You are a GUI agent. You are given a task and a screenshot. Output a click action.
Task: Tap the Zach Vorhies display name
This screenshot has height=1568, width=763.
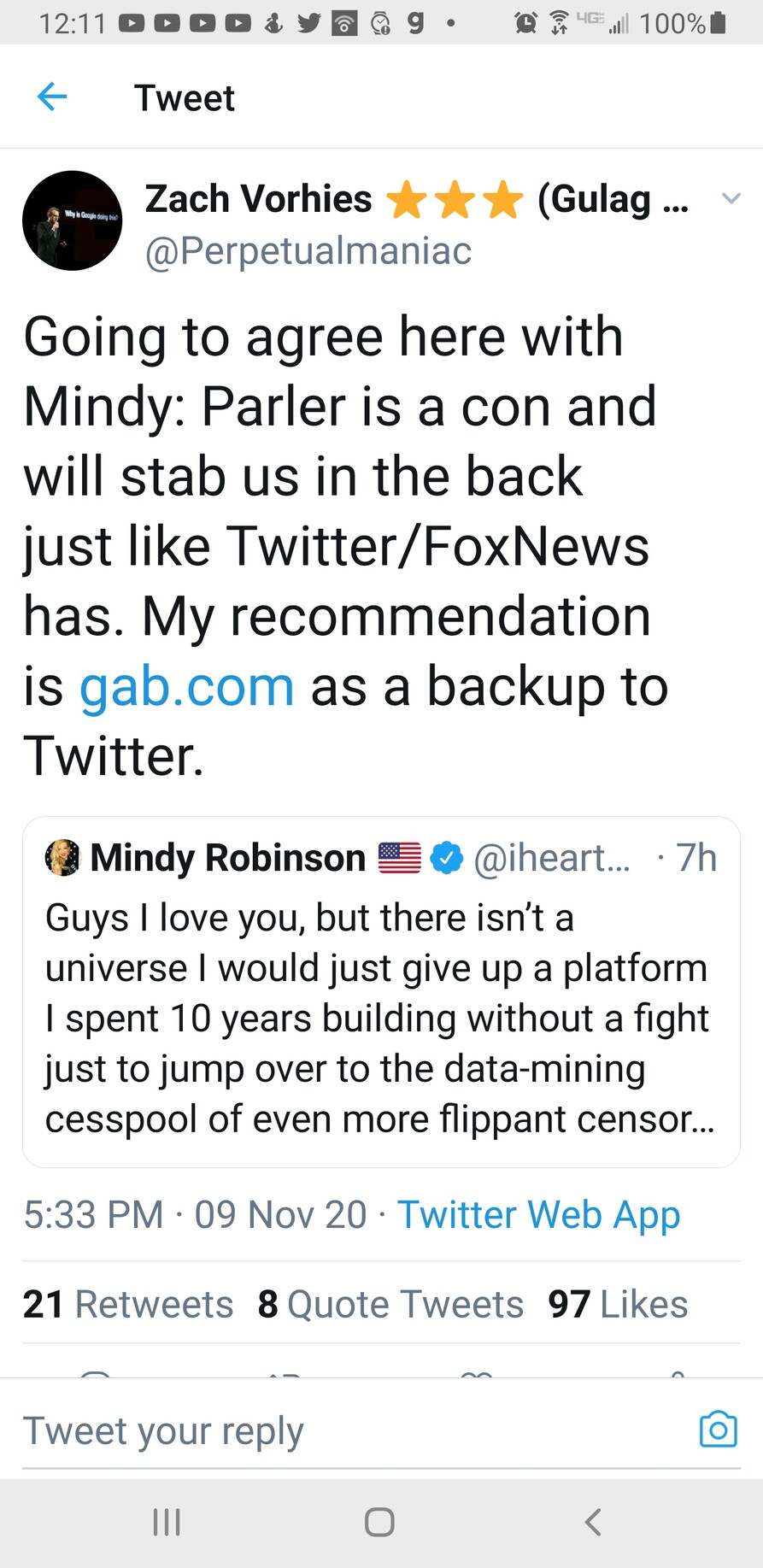259,199
